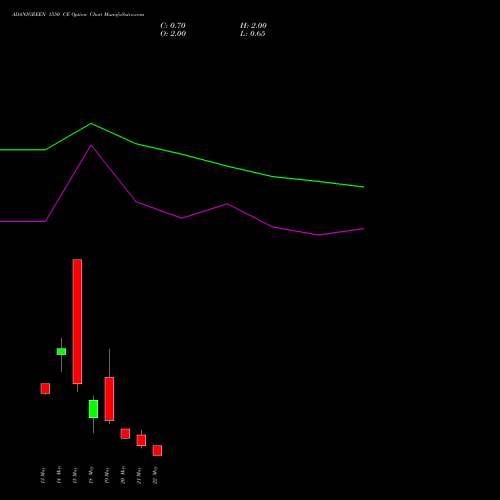Select the red candle for 19 May
The width and height of the screenshot is (500, 500).
(x=109, y=399)
